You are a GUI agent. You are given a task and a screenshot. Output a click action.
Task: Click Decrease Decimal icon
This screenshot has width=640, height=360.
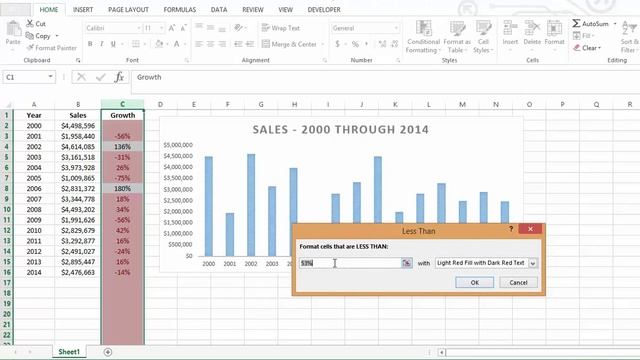click(395, 44)
